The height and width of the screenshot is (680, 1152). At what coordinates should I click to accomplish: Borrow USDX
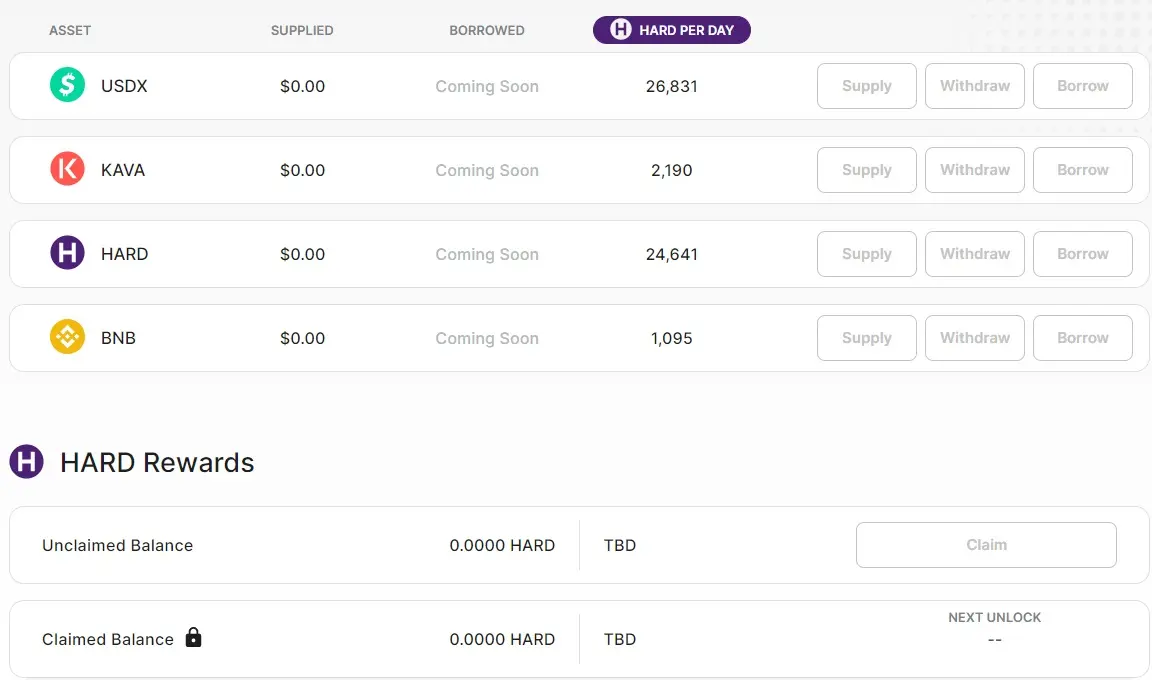(1083, 86)
